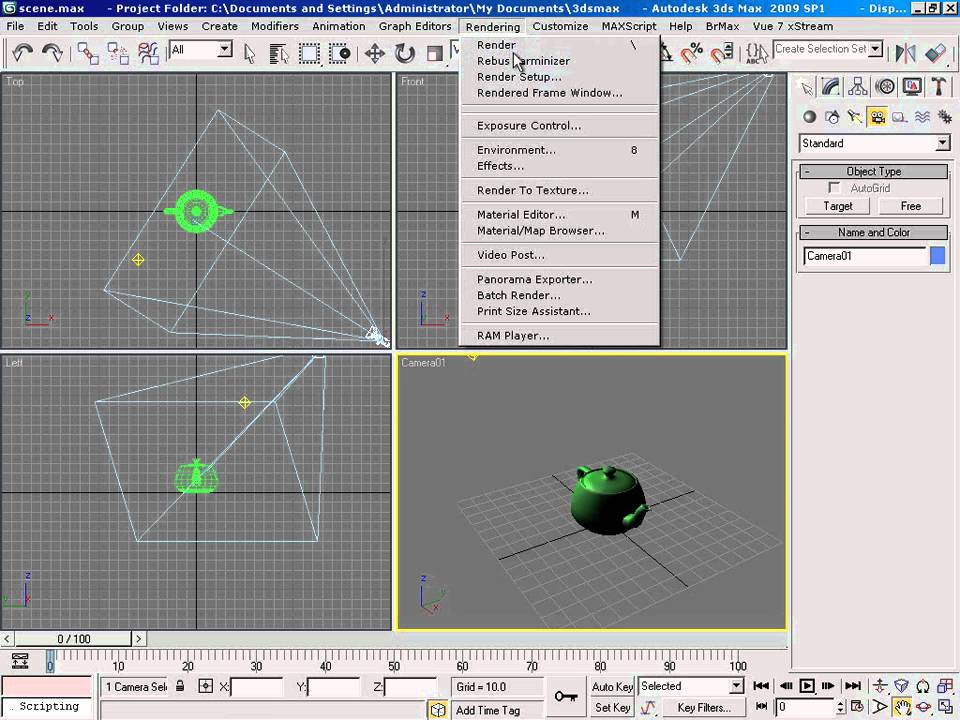The height and width of the screenshot is (720, 960).
Task: Switch to the Utilities hammer tab
Action: (x=939, y=87)
